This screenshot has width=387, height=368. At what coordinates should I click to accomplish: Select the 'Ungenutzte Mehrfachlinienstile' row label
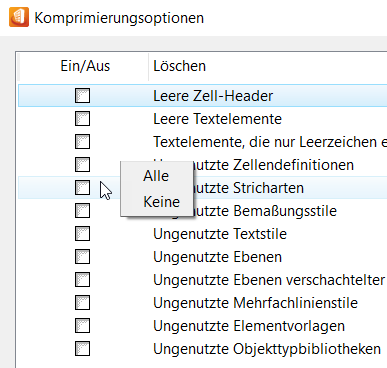click(256, 303)
